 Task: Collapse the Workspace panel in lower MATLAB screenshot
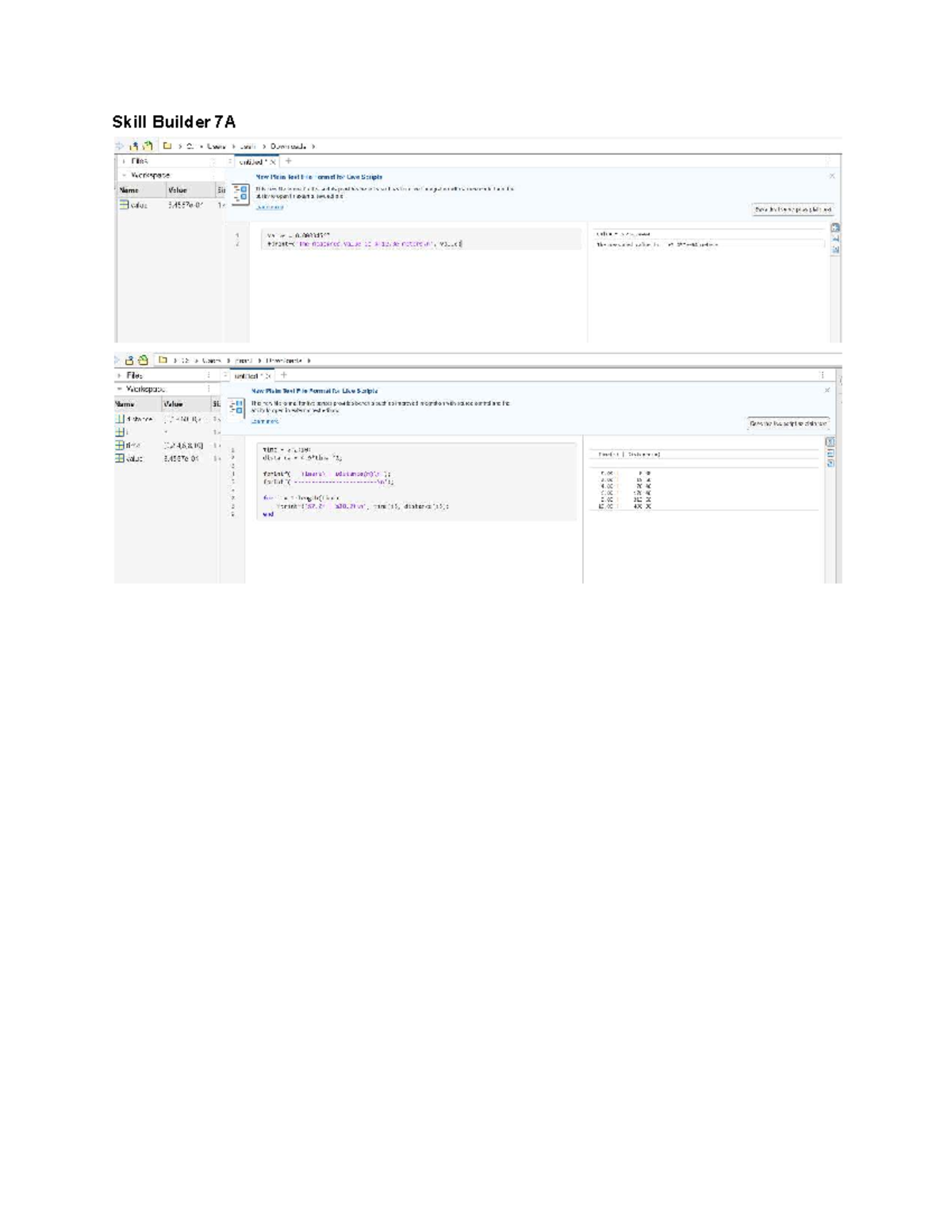tap(120, 390)
